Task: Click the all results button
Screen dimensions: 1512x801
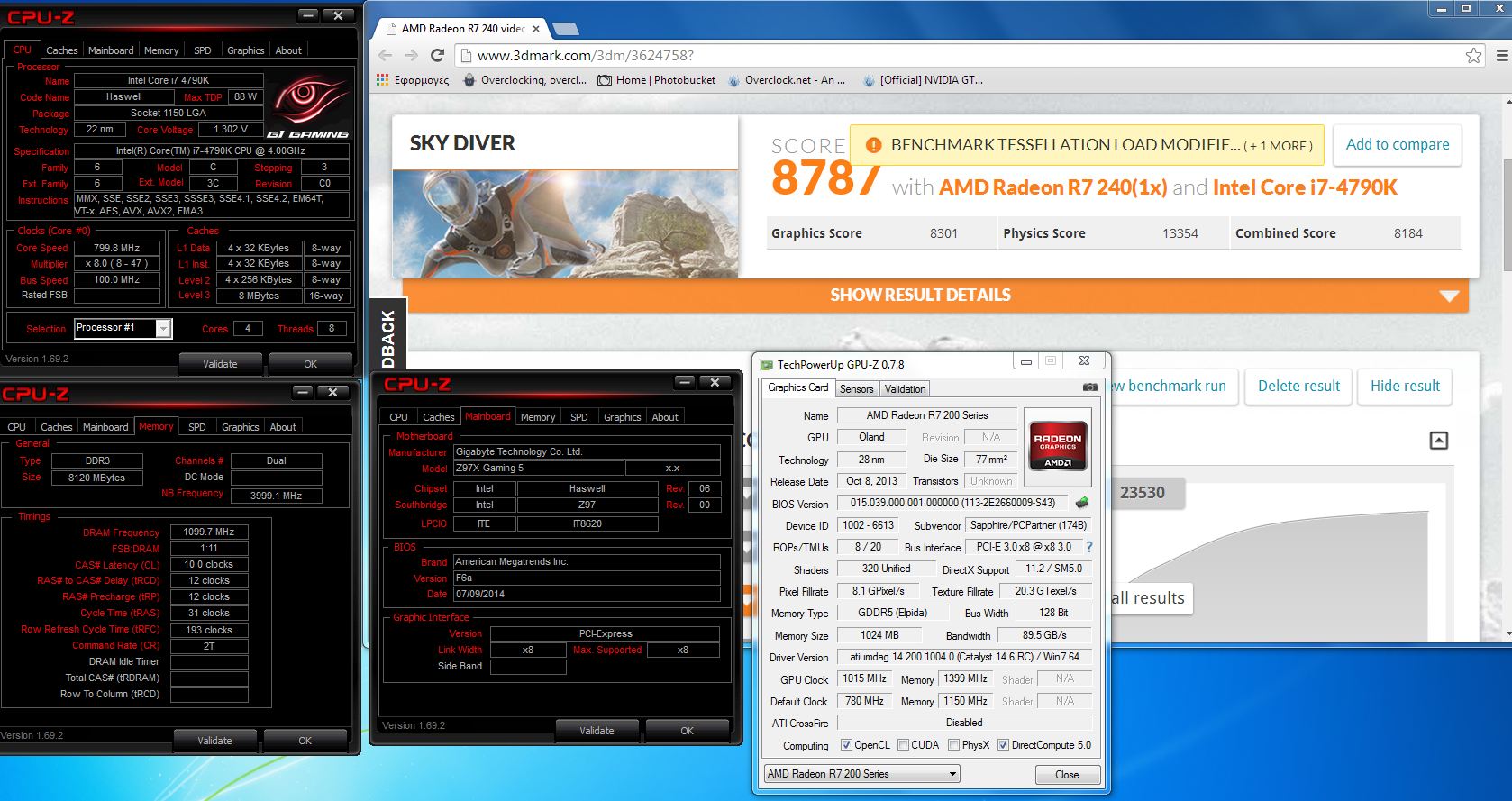Action: tap(1152, 598)
